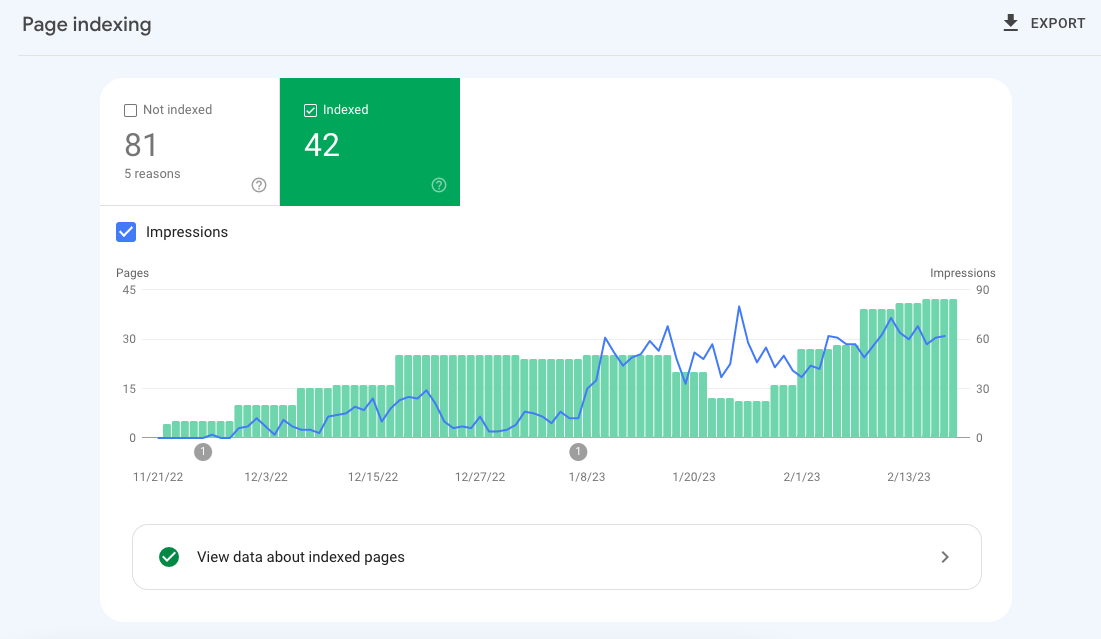Open View data about indexed pages
Viewport: 1101px width, 639px height.
coord(301,557)
